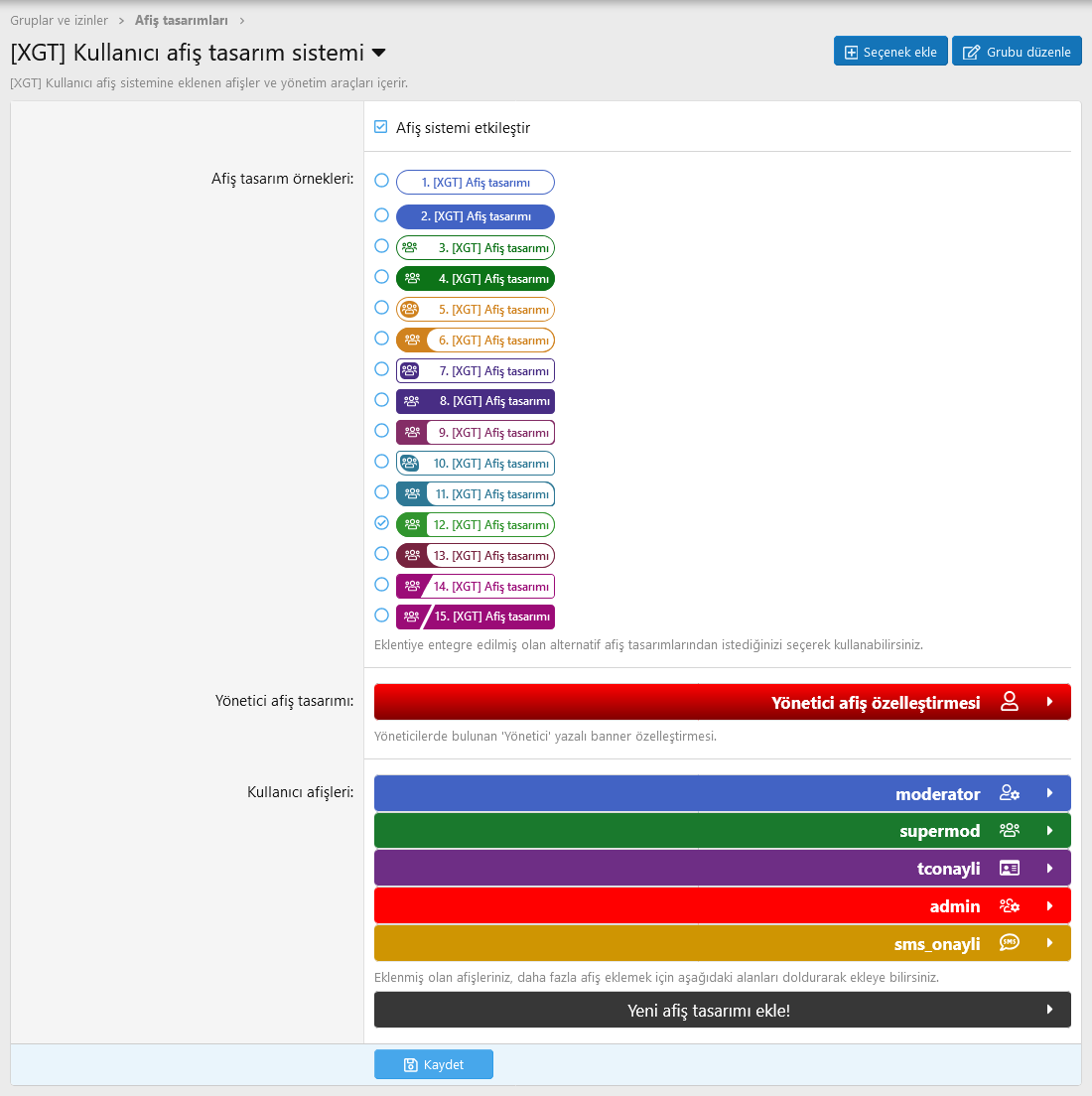Click the users group icon on supermod banner
This screenshot has width=1092, height=1096.
pyautogui.click(x=1010, y=831)
